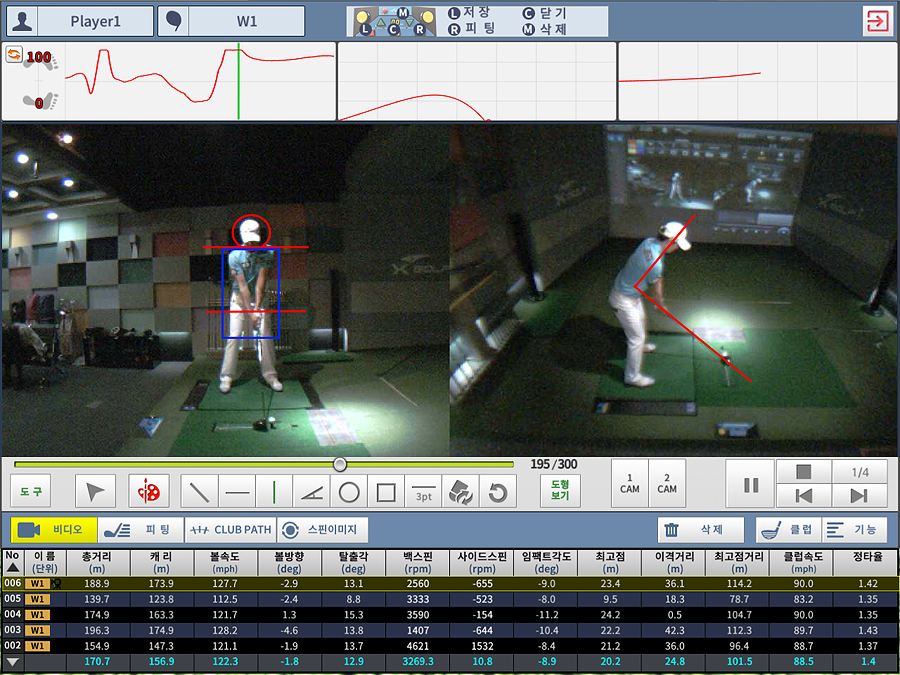The height and width of the screenshot is (675, 900).
Task: Click the 기능 function button
Action: [853, 530]
